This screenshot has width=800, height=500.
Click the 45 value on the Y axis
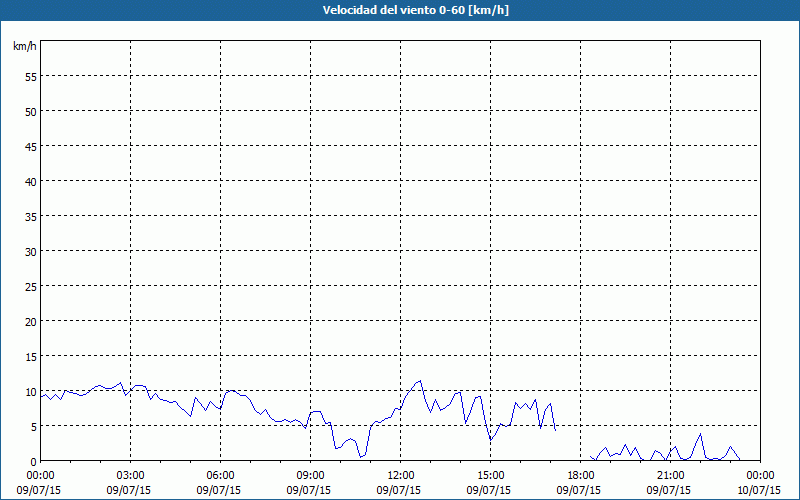(31, 146)
